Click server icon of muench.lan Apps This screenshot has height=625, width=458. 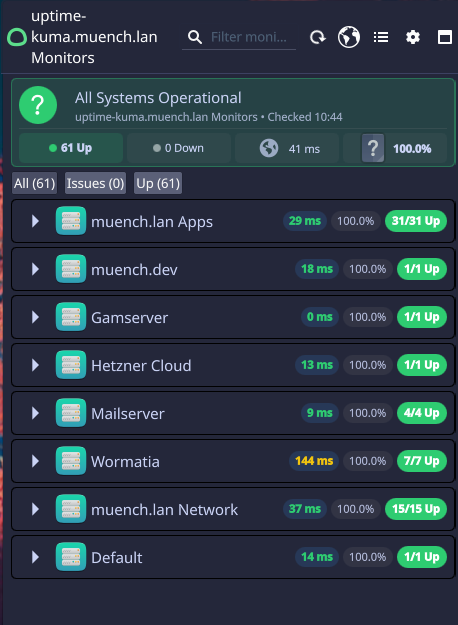pos(71,221)
